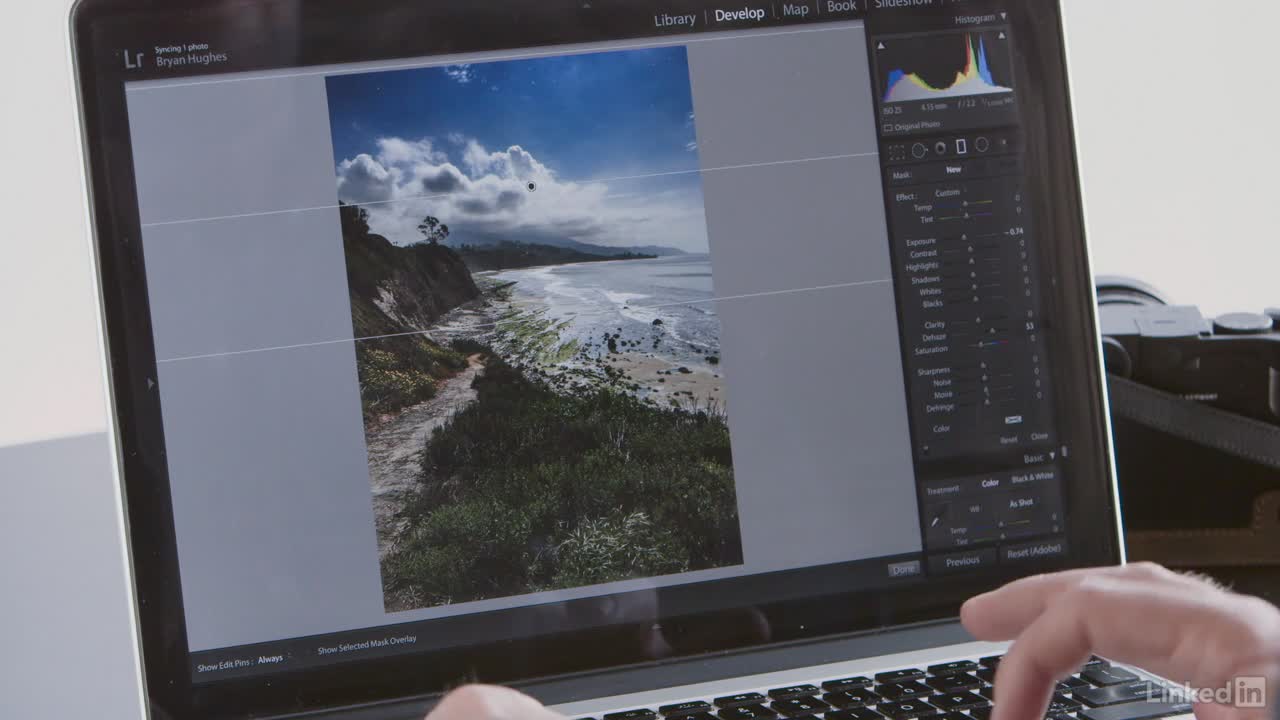Click the New mask button
Viewport: 1280px width, 720px height.
(953, 169)
